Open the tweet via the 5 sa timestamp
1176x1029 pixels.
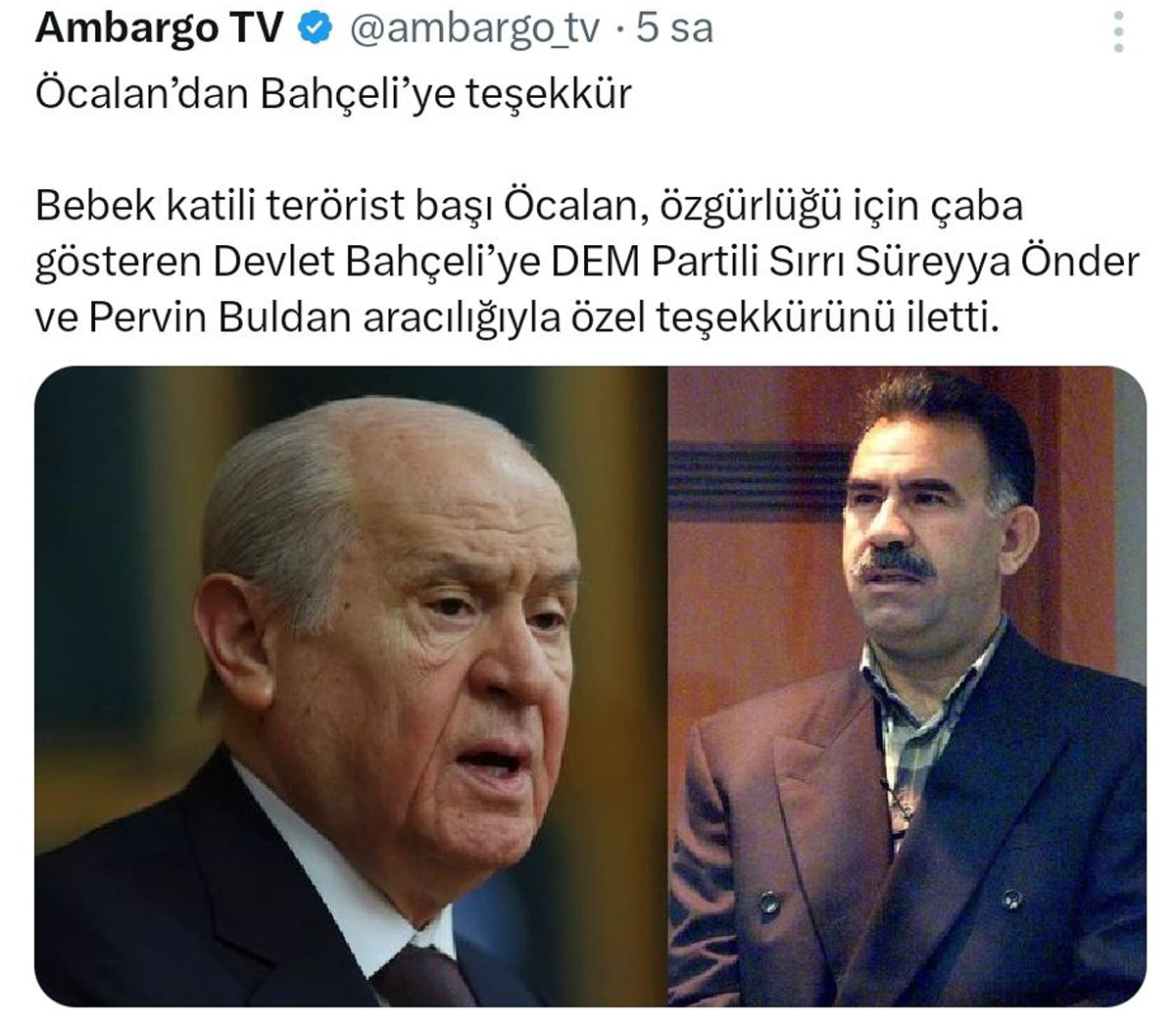point(674,28)
